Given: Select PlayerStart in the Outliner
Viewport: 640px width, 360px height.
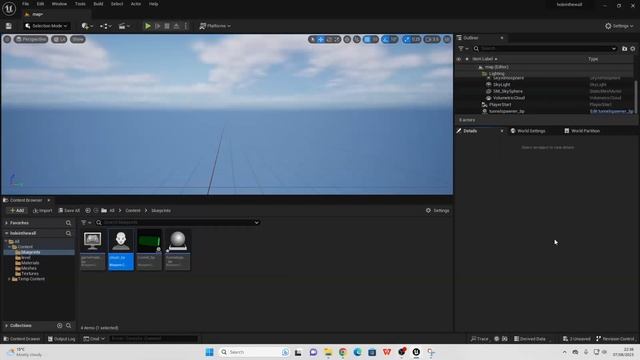Looking at the screenshot, I should [x=500, y=104].
